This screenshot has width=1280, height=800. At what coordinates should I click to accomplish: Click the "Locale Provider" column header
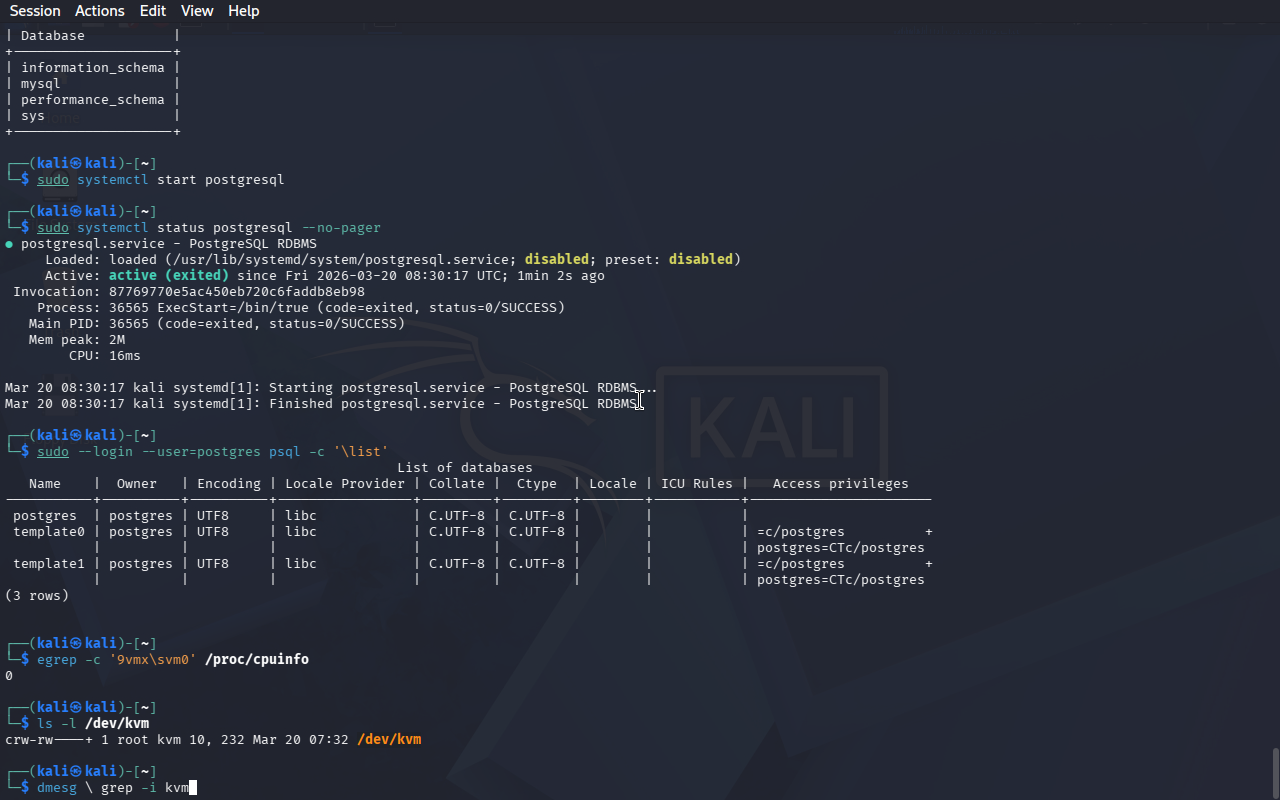click(x=345, y=484)
